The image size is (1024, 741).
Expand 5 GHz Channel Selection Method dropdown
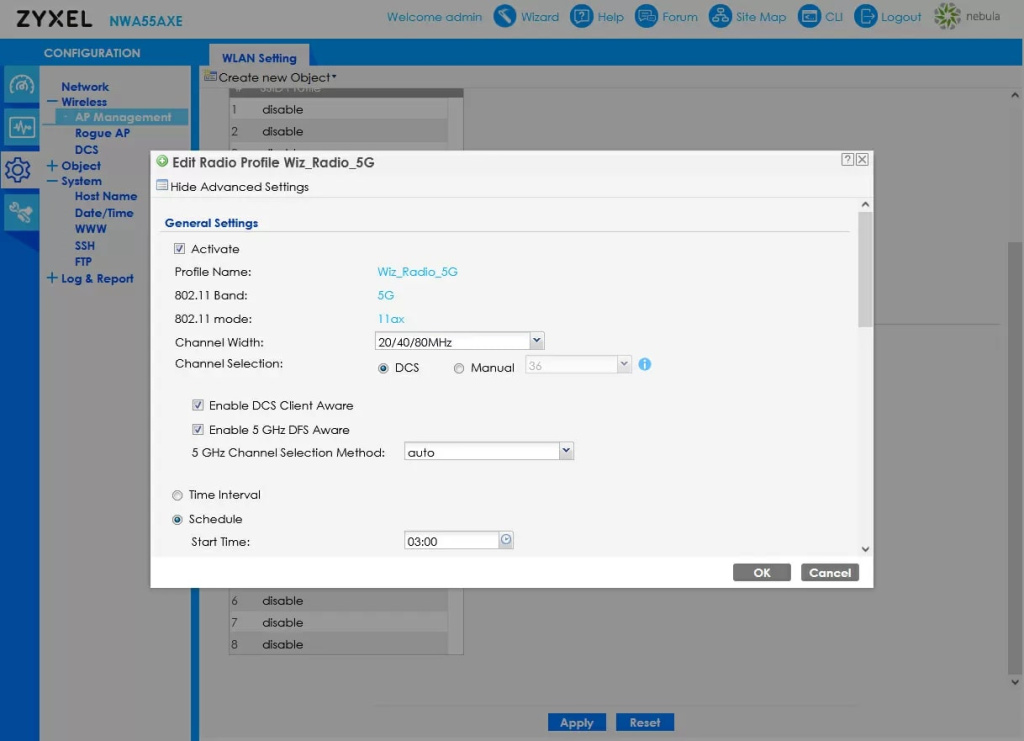pos(489,452)
